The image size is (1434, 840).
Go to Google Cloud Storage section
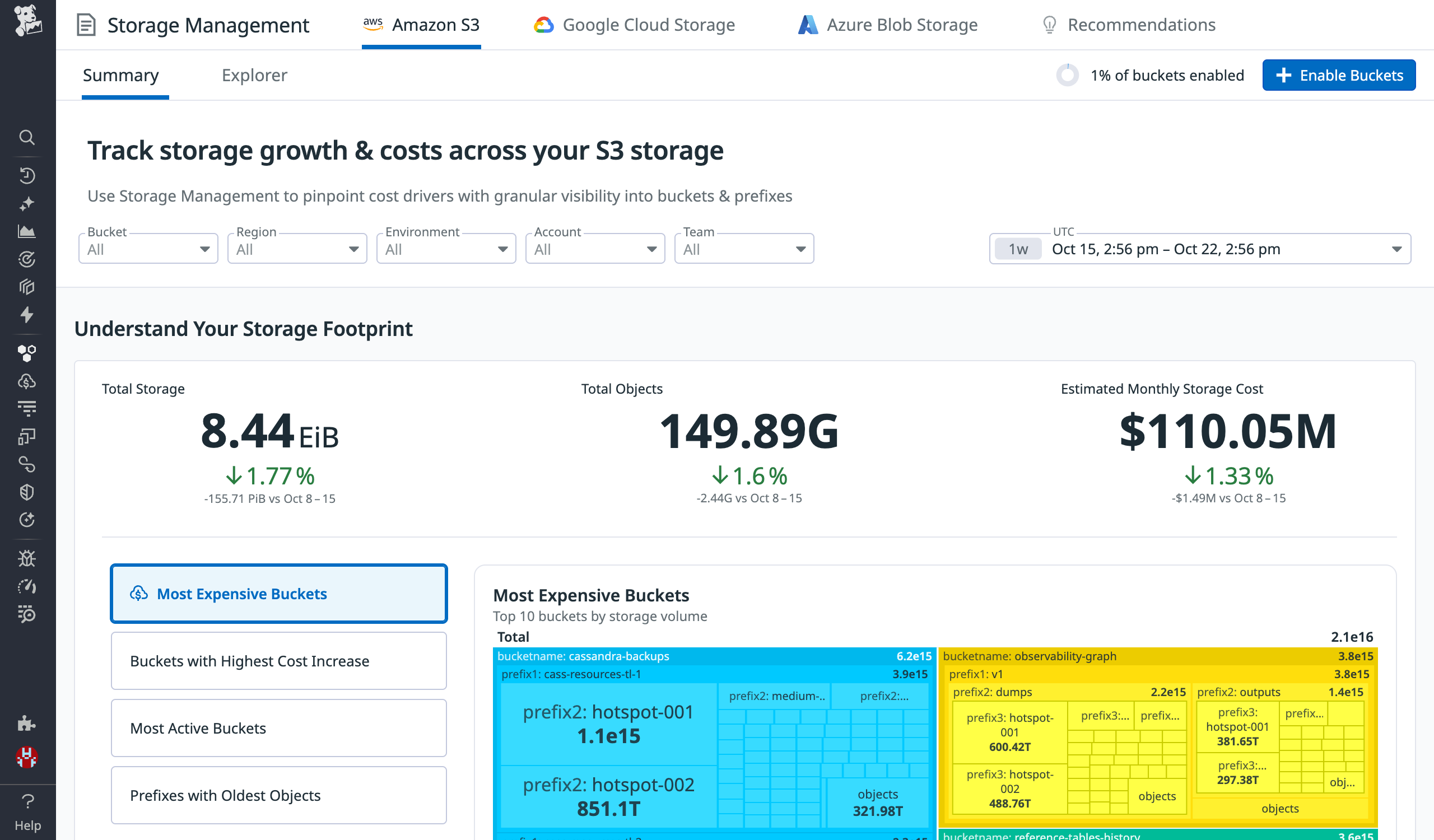point(634,25)
